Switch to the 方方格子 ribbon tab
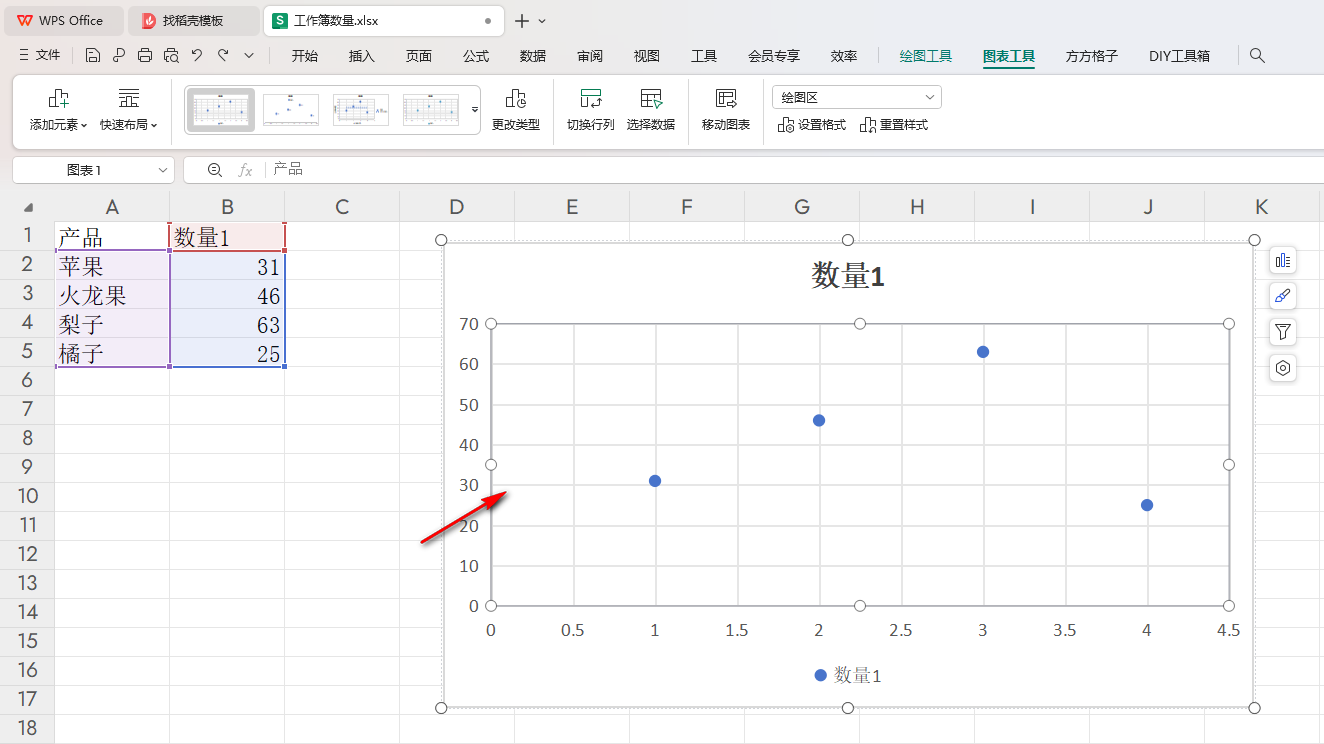Viewport: 1324px width, 744px height. coord(1092,56)
